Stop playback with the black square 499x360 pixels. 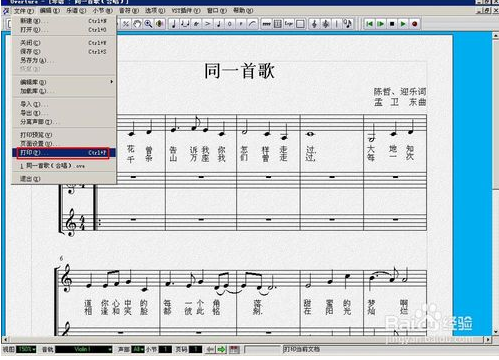pos(392,24)
